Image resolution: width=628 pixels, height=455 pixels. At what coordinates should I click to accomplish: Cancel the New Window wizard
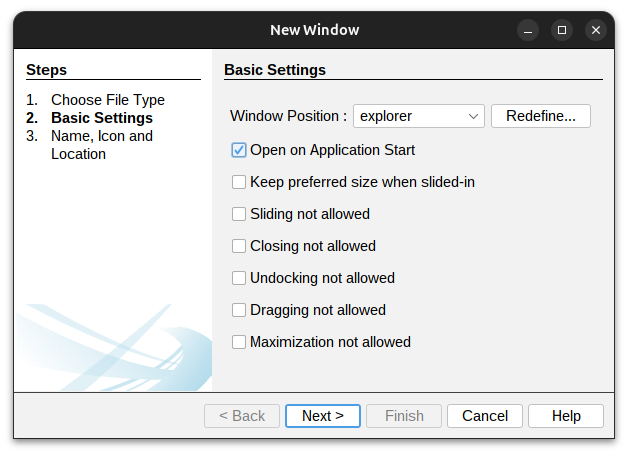tap(485, 416)
